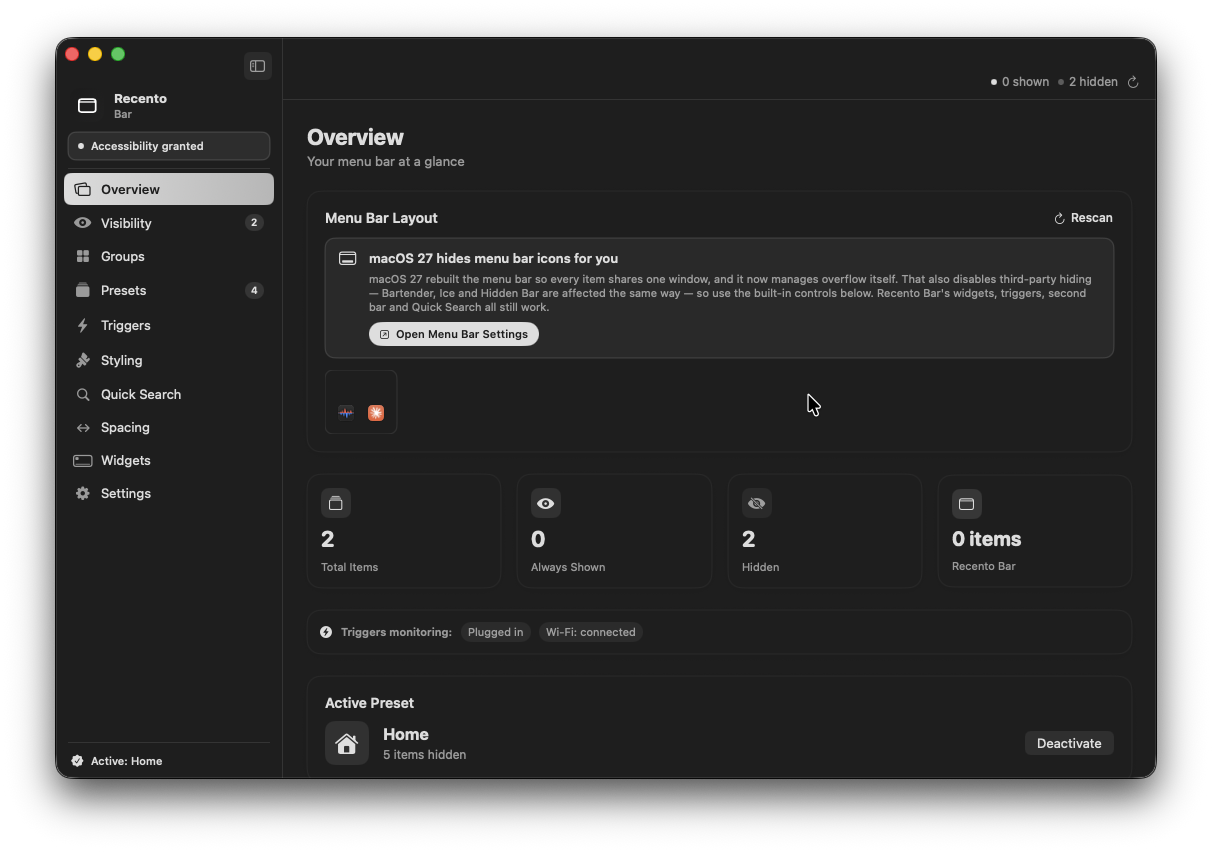Click the refresh icon next to 2 hidden
This screenshot has width=1212, height=852.
[1133, 82]
